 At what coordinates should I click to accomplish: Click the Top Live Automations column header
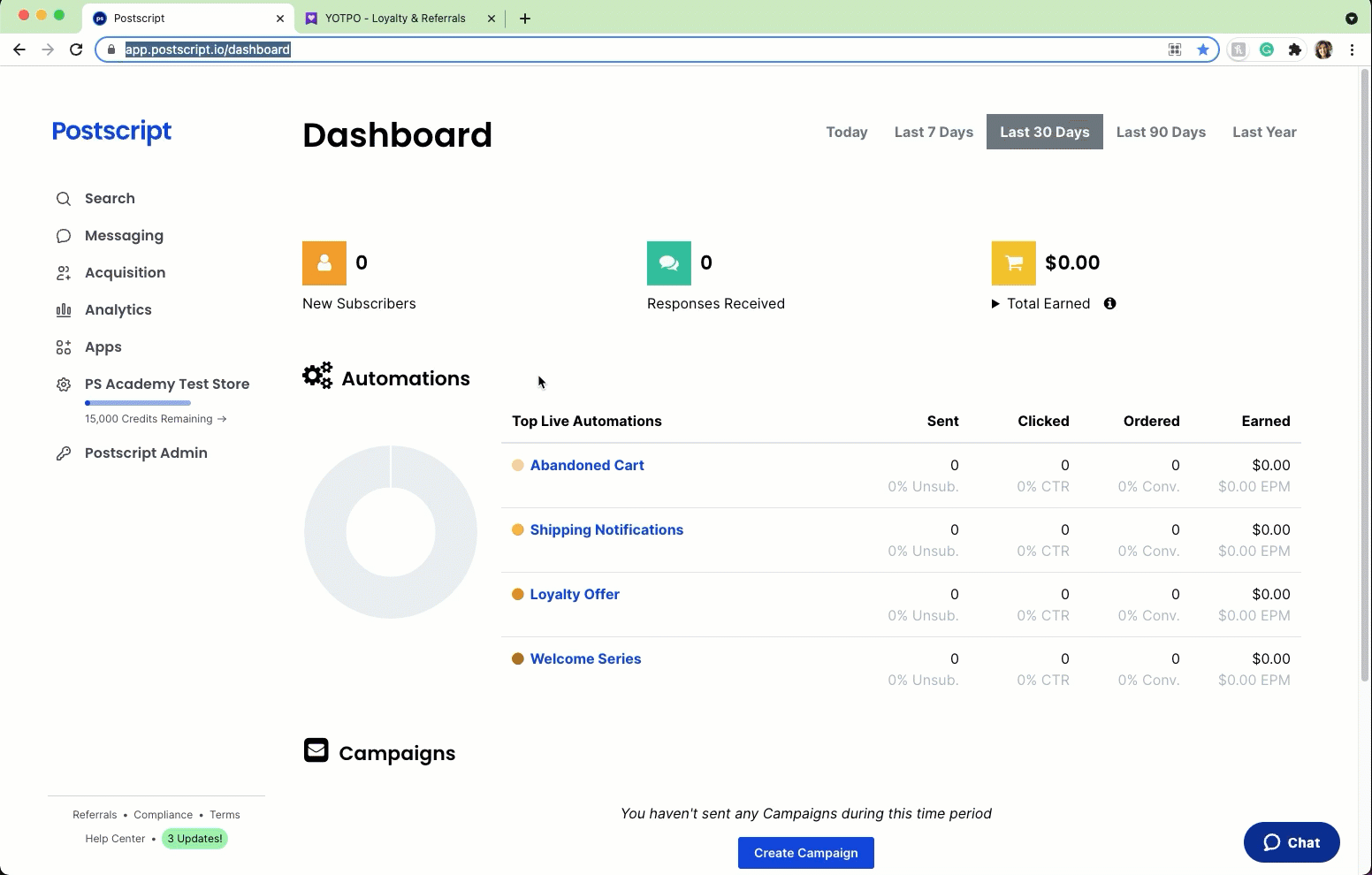[587, 421]
